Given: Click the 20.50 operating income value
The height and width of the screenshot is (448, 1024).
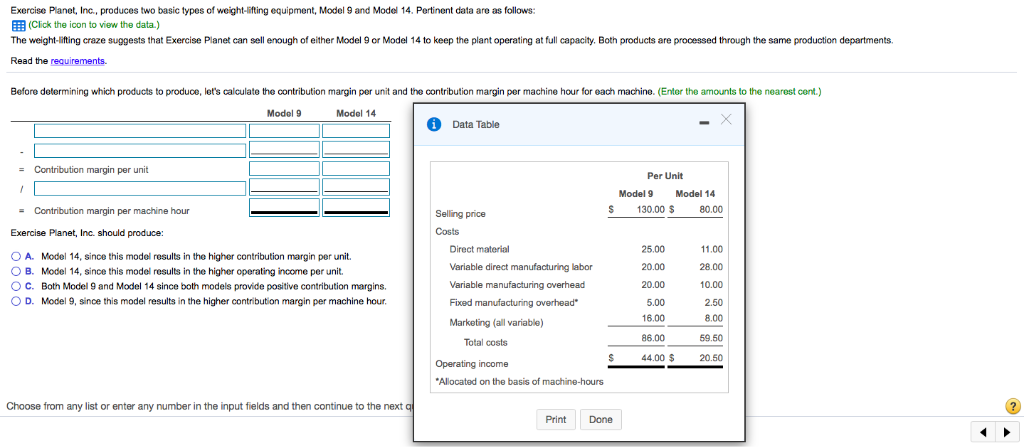Looking at the screenshot, I should pyautogui.click(x=711, y=358).
